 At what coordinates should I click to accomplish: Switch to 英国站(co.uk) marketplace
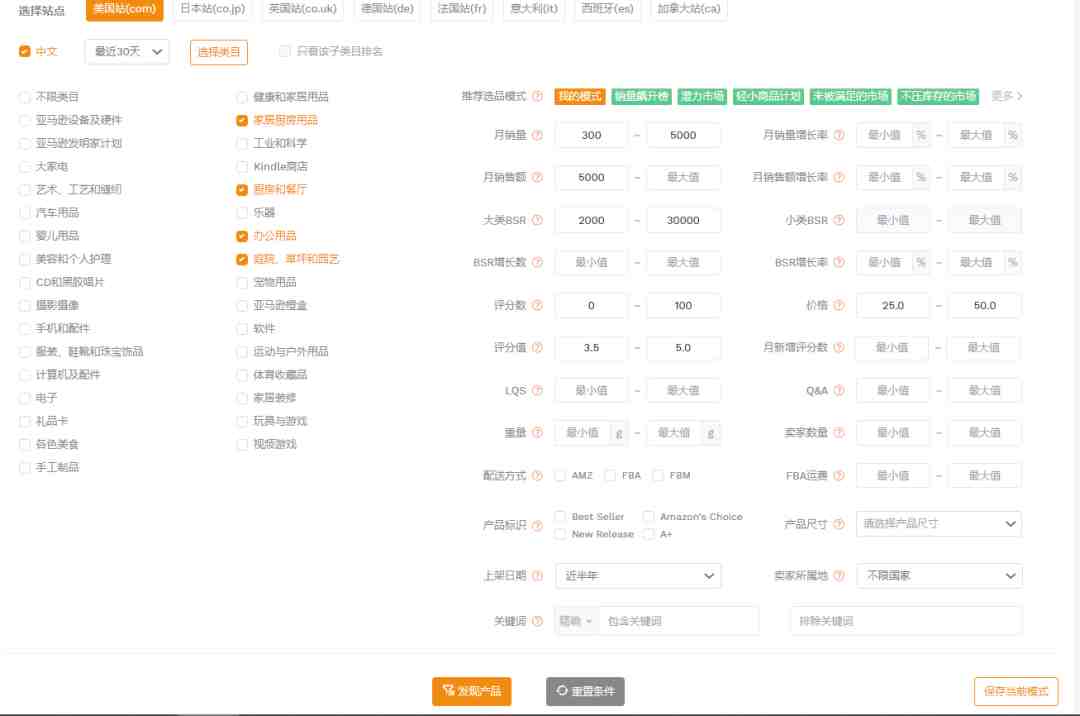point(302,9)
